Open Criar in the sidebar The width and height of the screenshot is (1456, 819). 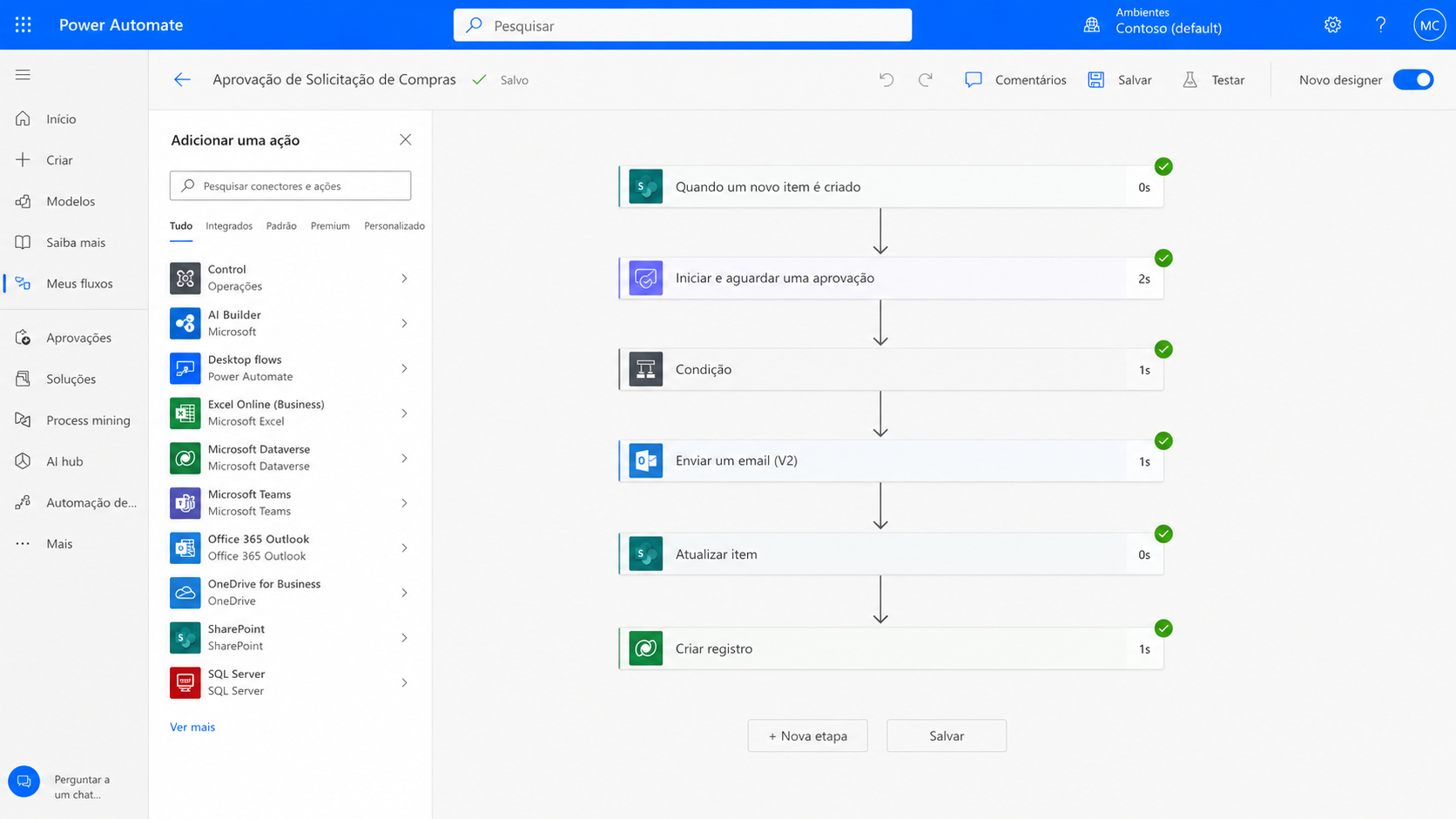(x=75, y=160)
